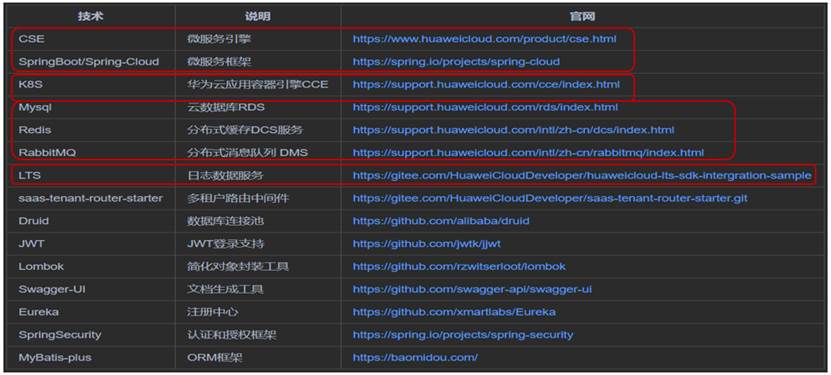This screenshot has height=375, width=831.
Task: Click the Lombok technology cell
Action: [40, 266]
